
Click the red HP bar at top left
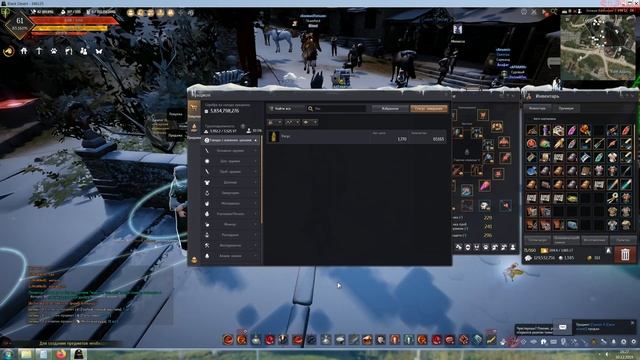(73, 20)
